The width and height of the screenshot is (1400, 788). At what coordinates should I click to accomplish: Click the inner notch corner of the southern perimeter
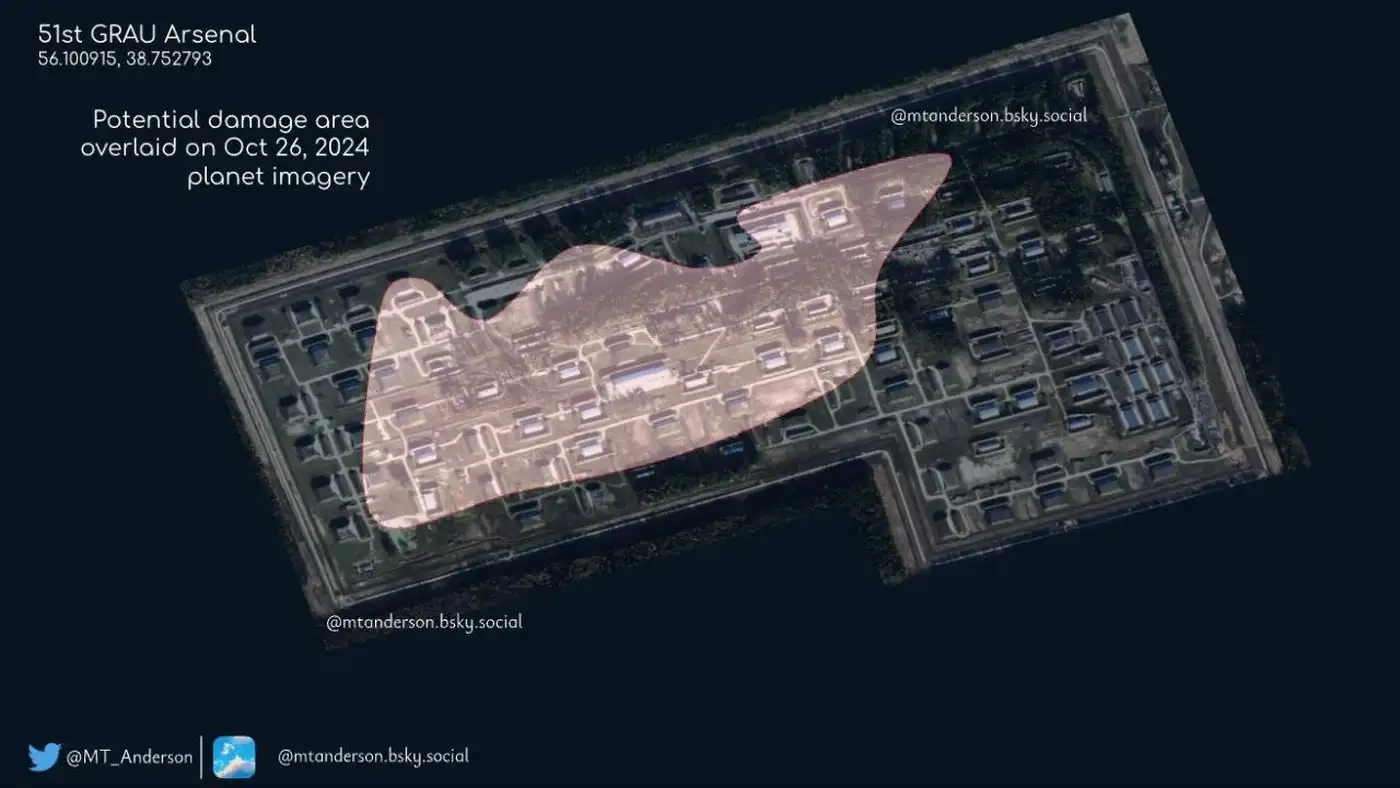(880, 458)
